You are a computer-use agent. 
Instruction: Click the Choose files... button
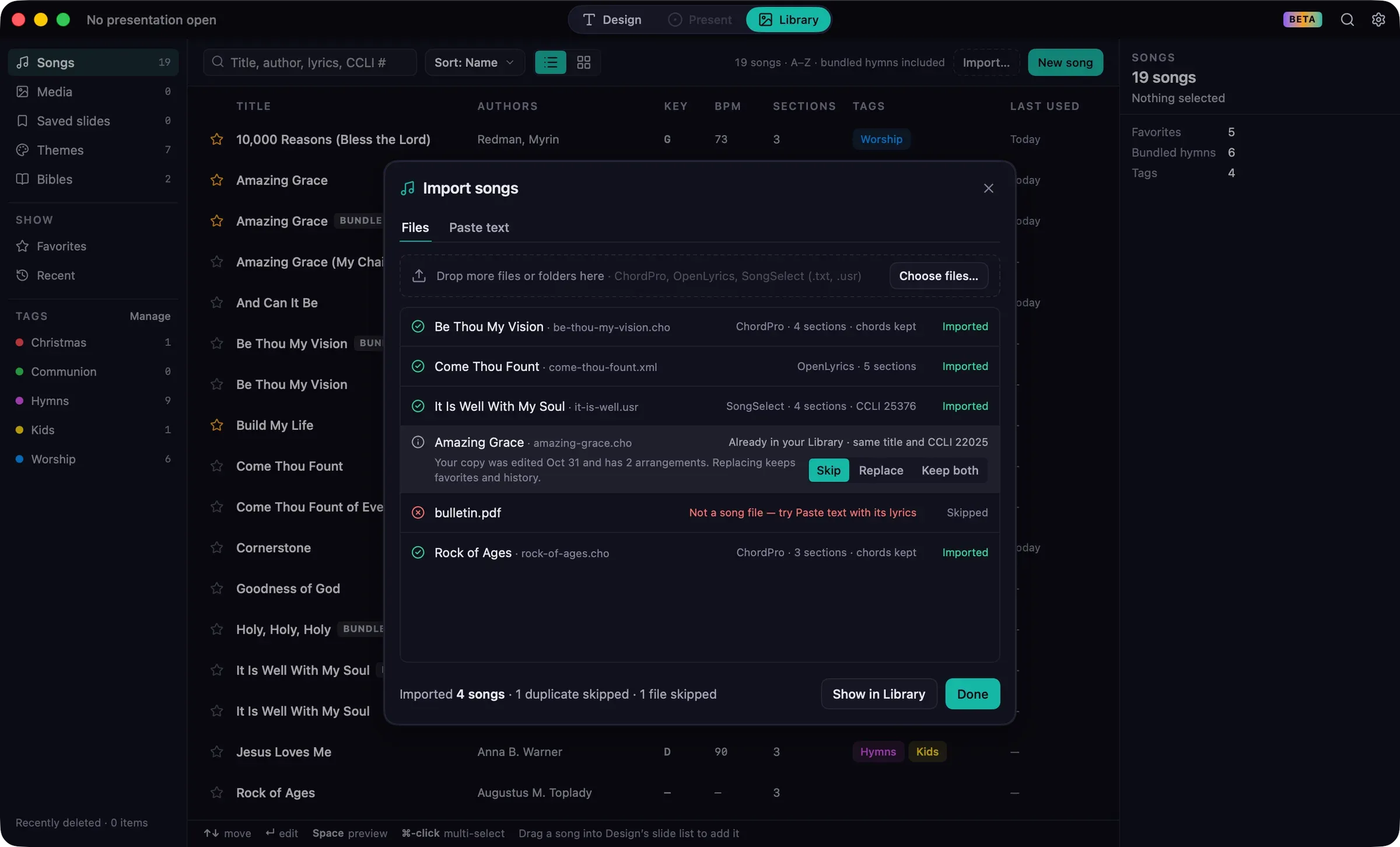point(939,276)
